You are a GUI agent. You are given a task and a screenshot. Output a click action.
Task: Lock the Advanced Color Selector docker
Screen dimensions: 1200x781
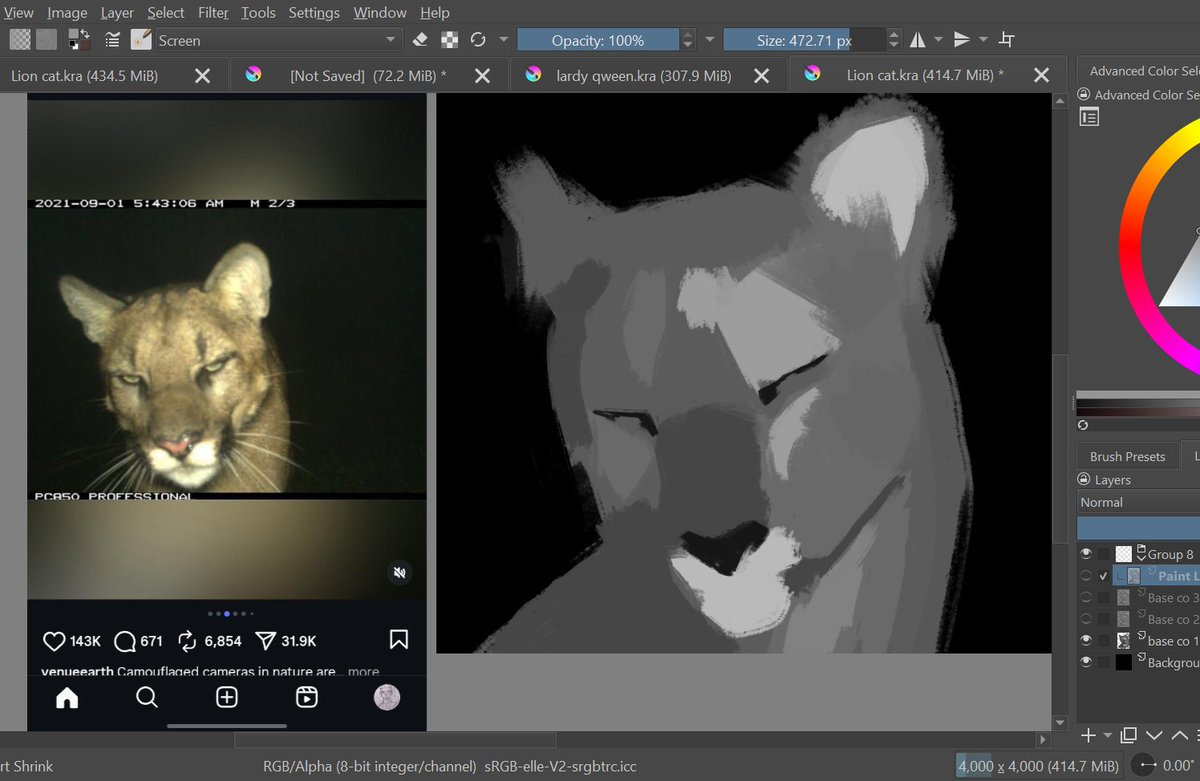pos(1084,95)
